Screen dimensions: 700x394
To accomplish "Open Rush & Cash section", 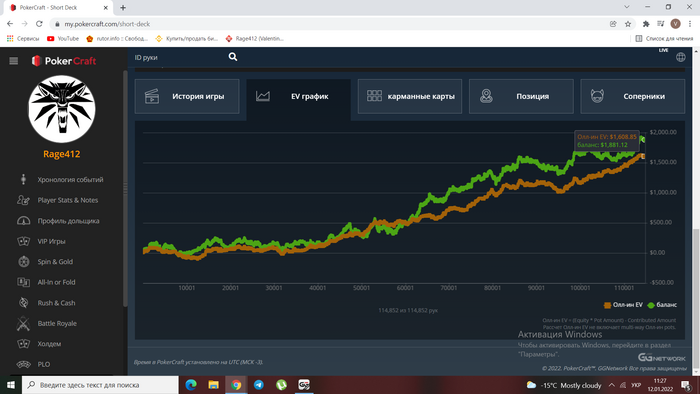I will click(56, 303).
